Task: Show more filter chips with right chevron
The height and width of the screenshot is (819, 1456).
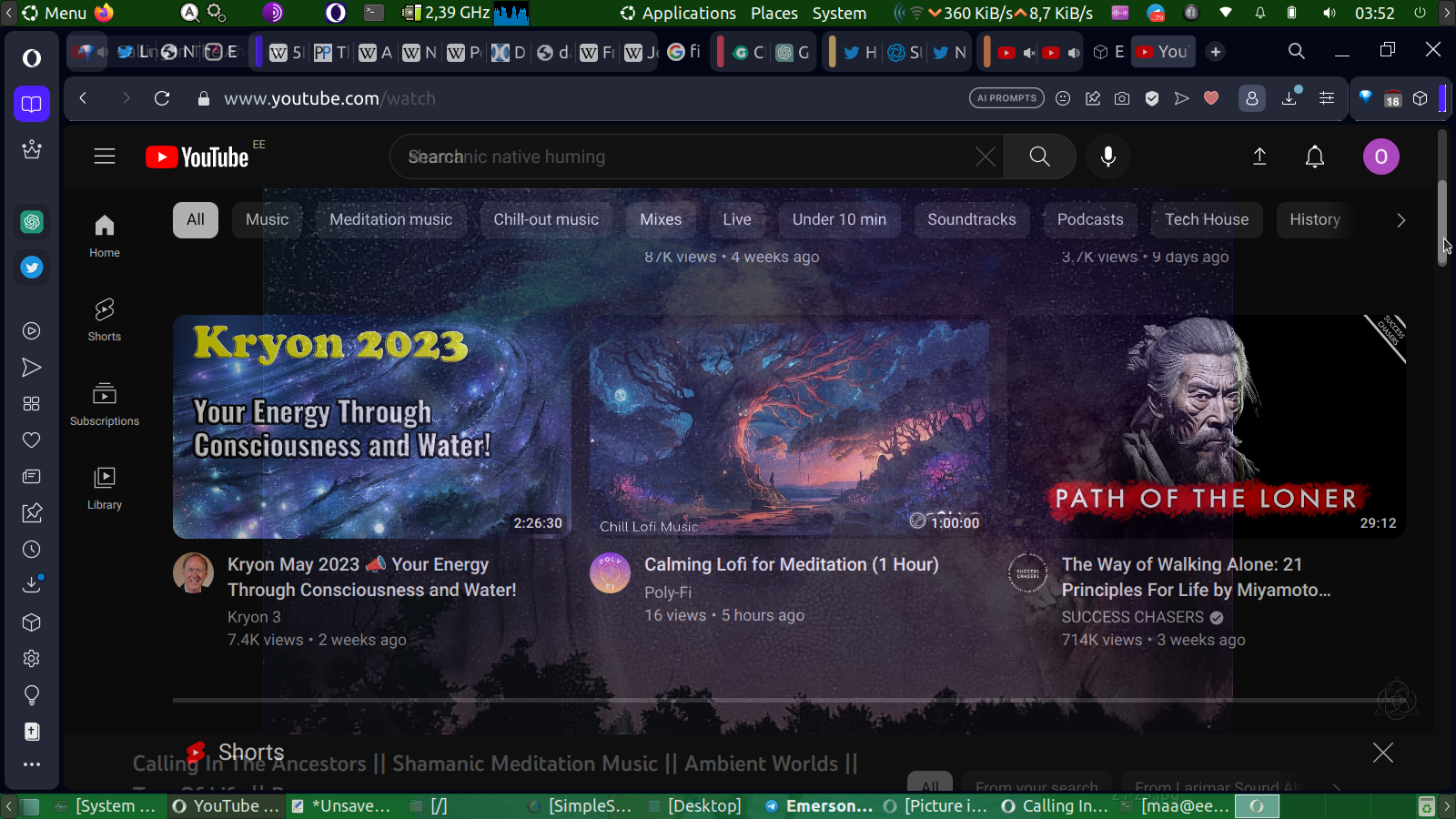Action: (1400, 219)
